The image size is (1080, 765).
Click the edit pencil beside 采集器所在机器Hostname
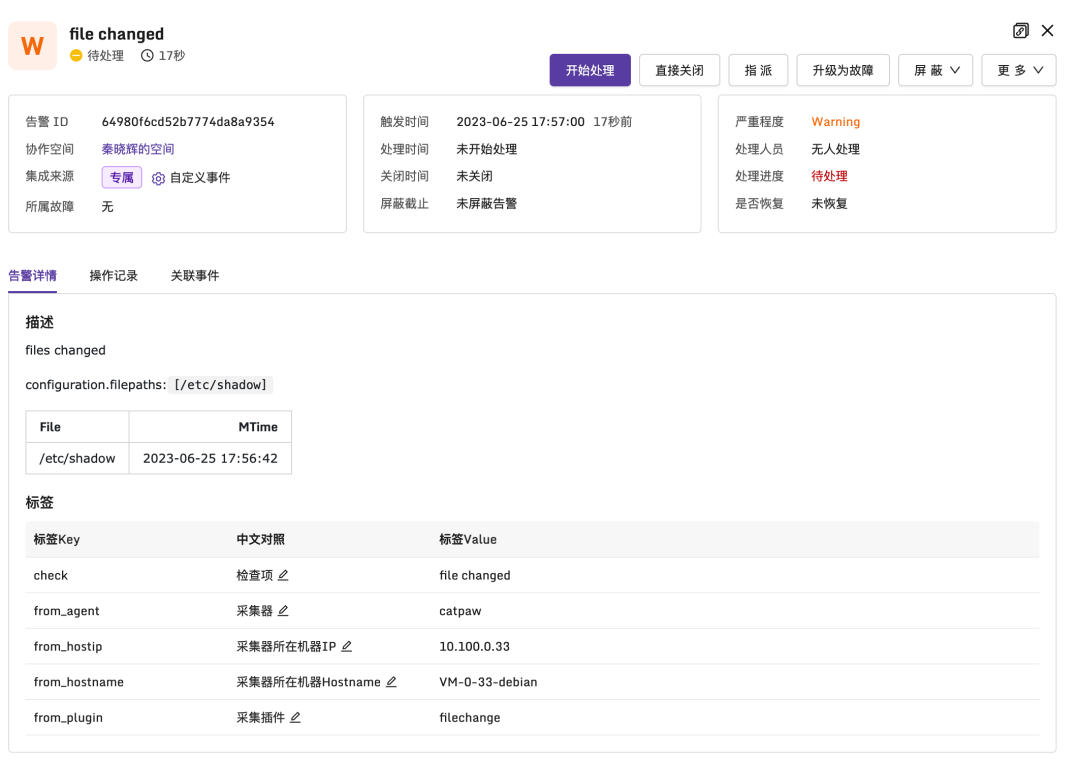(392, 682)
